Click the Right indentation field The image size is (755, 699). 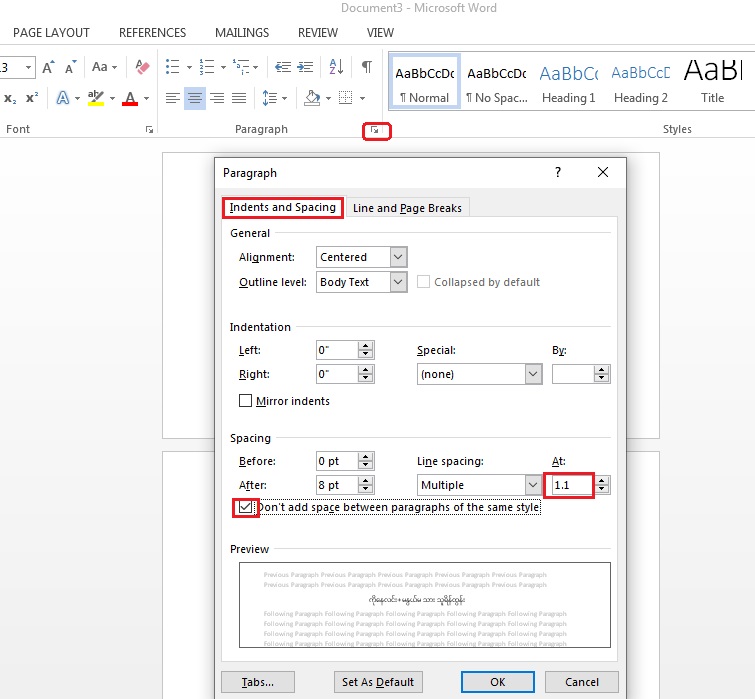(x=337, y=374)
